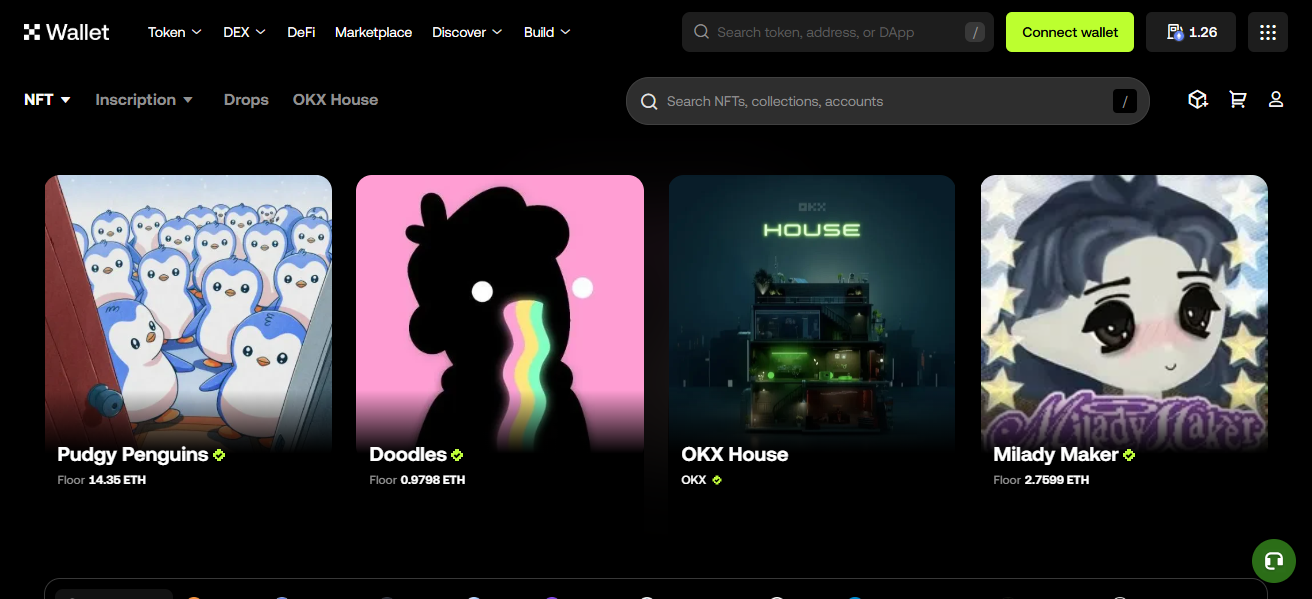The image size is (1312, 599).
Task: Switch to the OKX House tab
Action: (x=335, y=100)
